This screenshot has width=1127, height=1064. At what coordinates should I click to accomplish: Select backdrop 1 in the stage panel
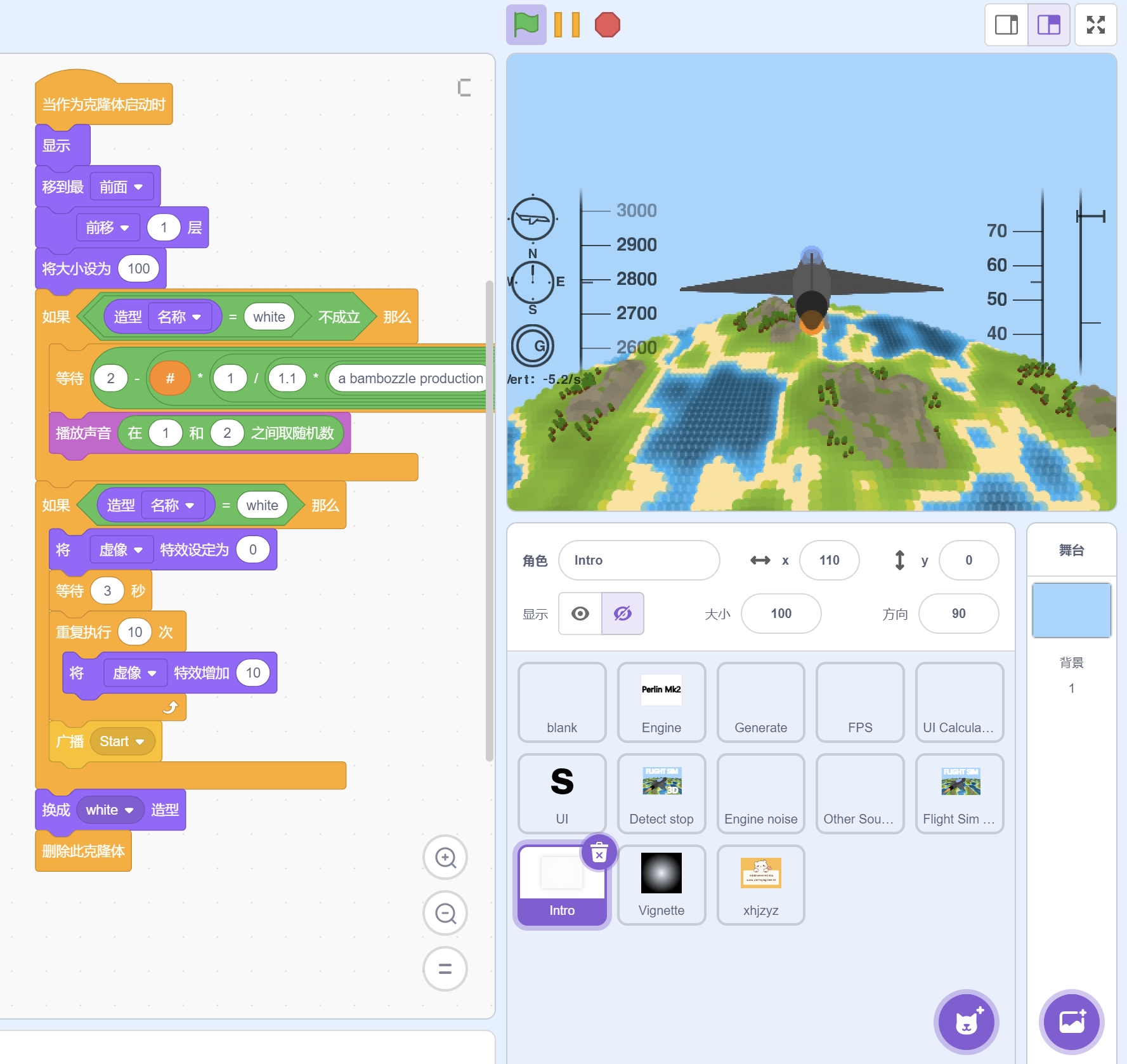[1071, 610]
